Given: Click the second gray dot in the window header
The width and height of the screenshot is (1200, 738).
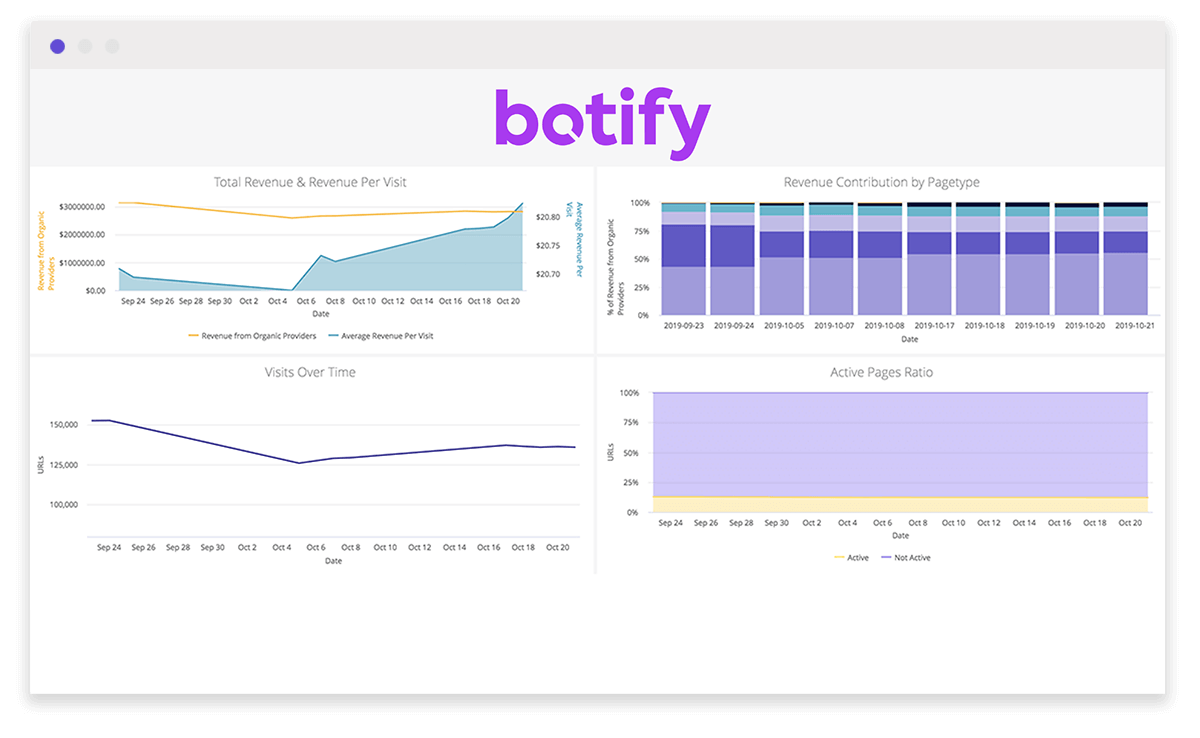Looking at the screenshot, I should [112, 46].
